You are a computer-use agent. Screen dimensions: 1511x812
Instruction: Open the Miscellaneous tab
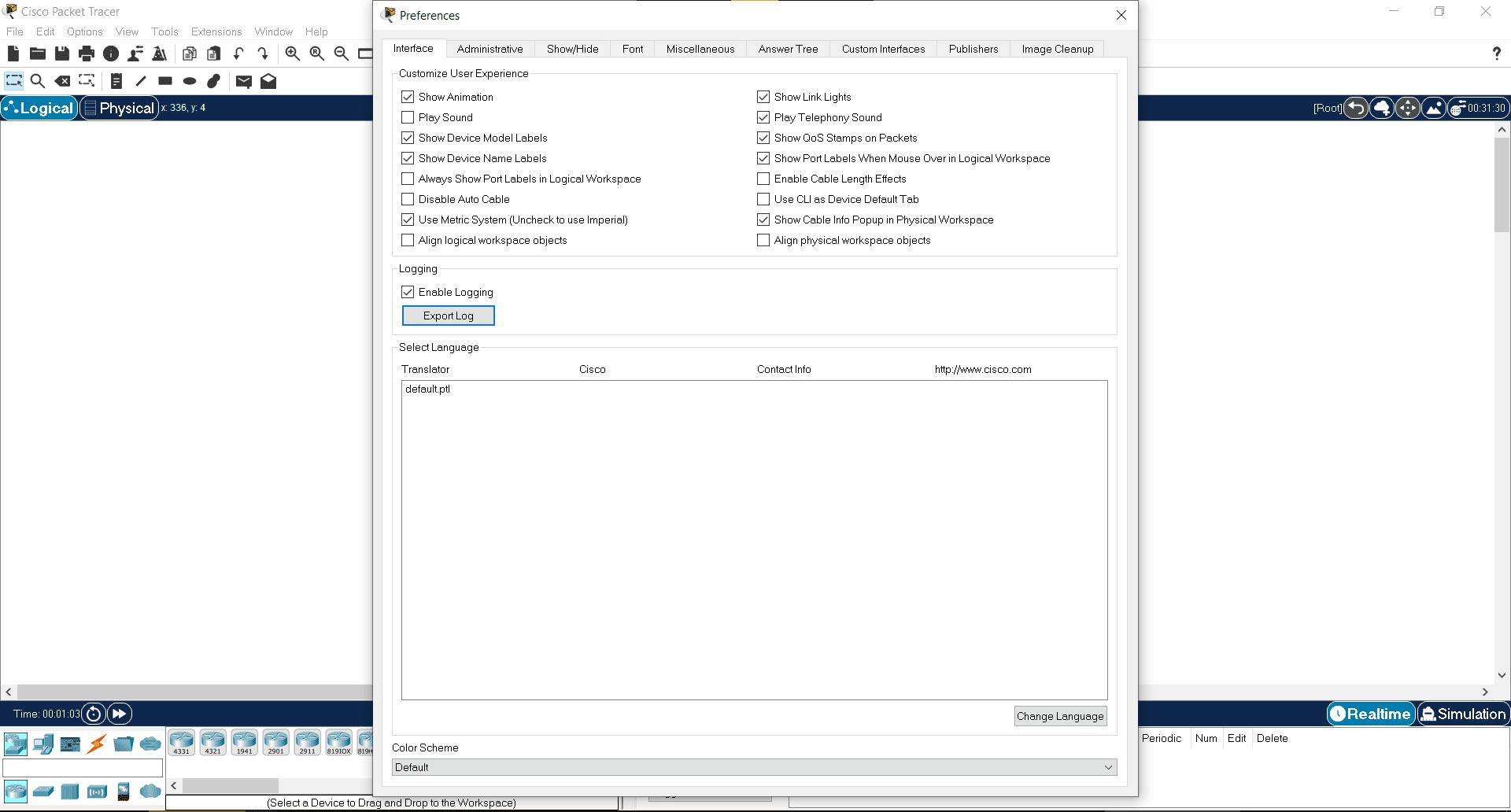[700, 49]
